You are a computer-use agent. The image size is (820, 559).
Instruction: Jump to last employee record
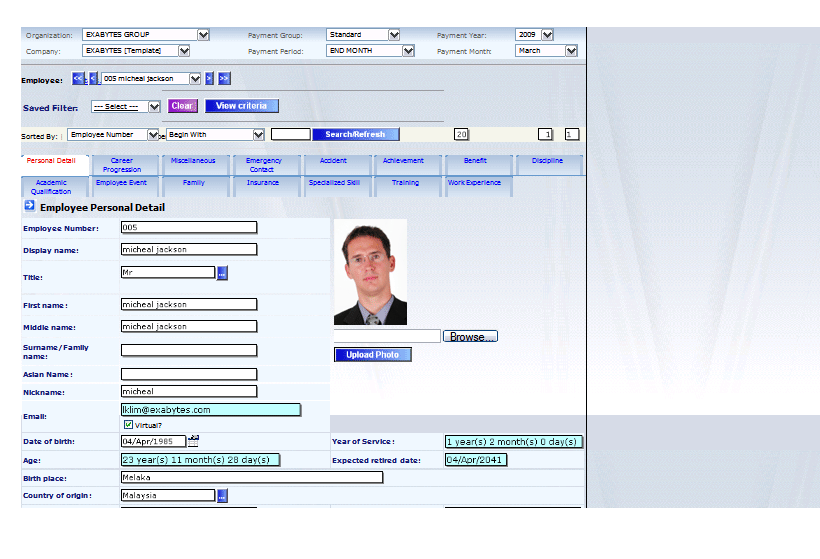(x=224, y=79)
